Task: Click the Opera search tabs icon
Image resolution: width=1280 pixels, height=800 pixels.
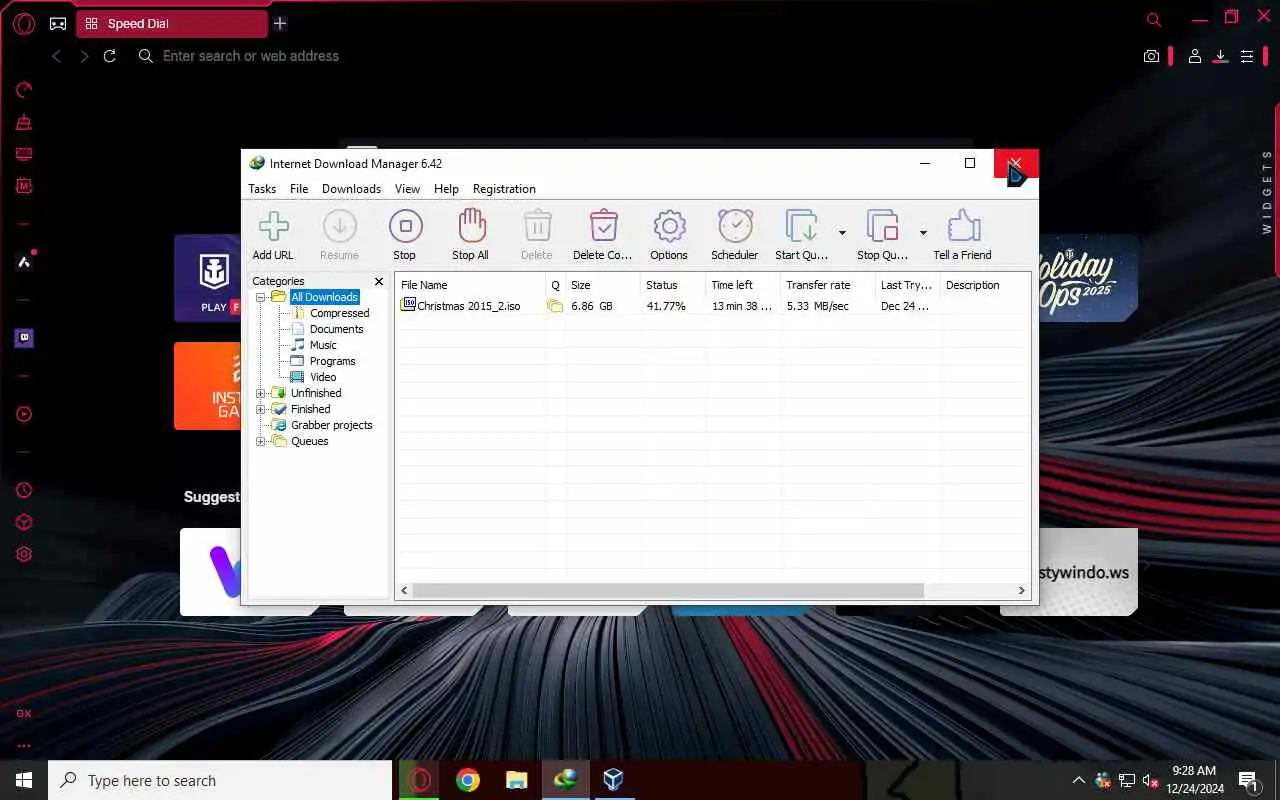Action: click(x=1154, y=19)
